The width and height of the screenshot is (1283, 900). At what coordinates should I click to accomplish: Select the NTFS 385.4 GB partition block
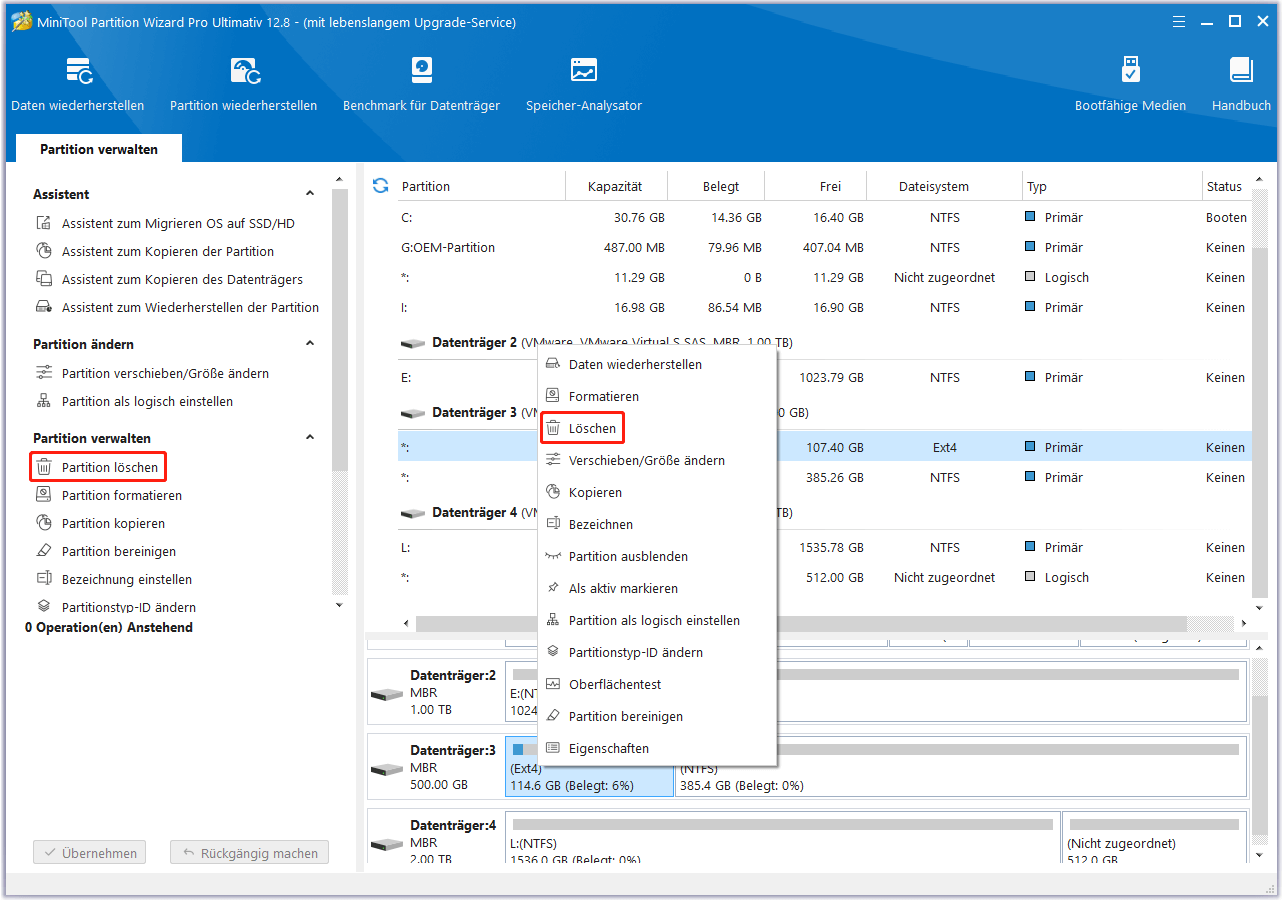[x=960, y=767]
